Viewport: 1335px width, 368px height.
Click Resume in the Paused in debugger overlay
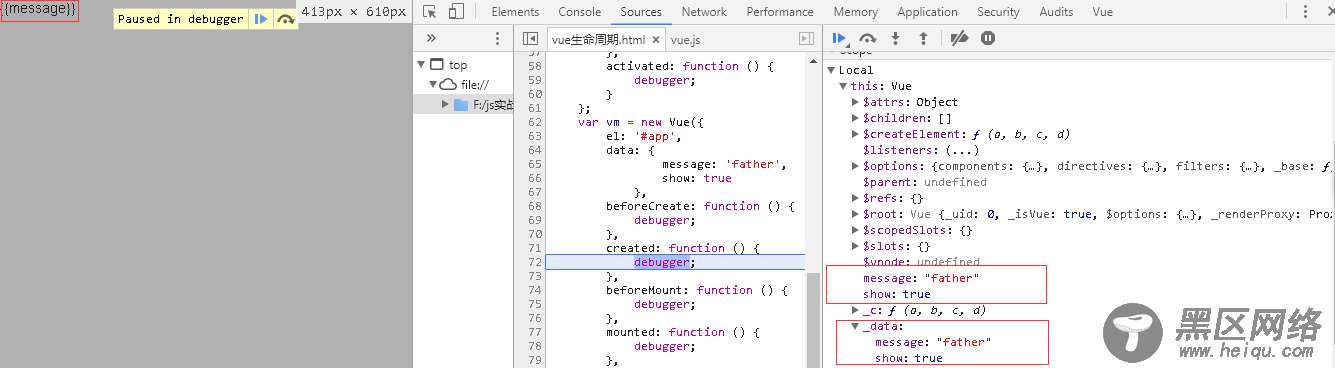(x=260, y=19)
